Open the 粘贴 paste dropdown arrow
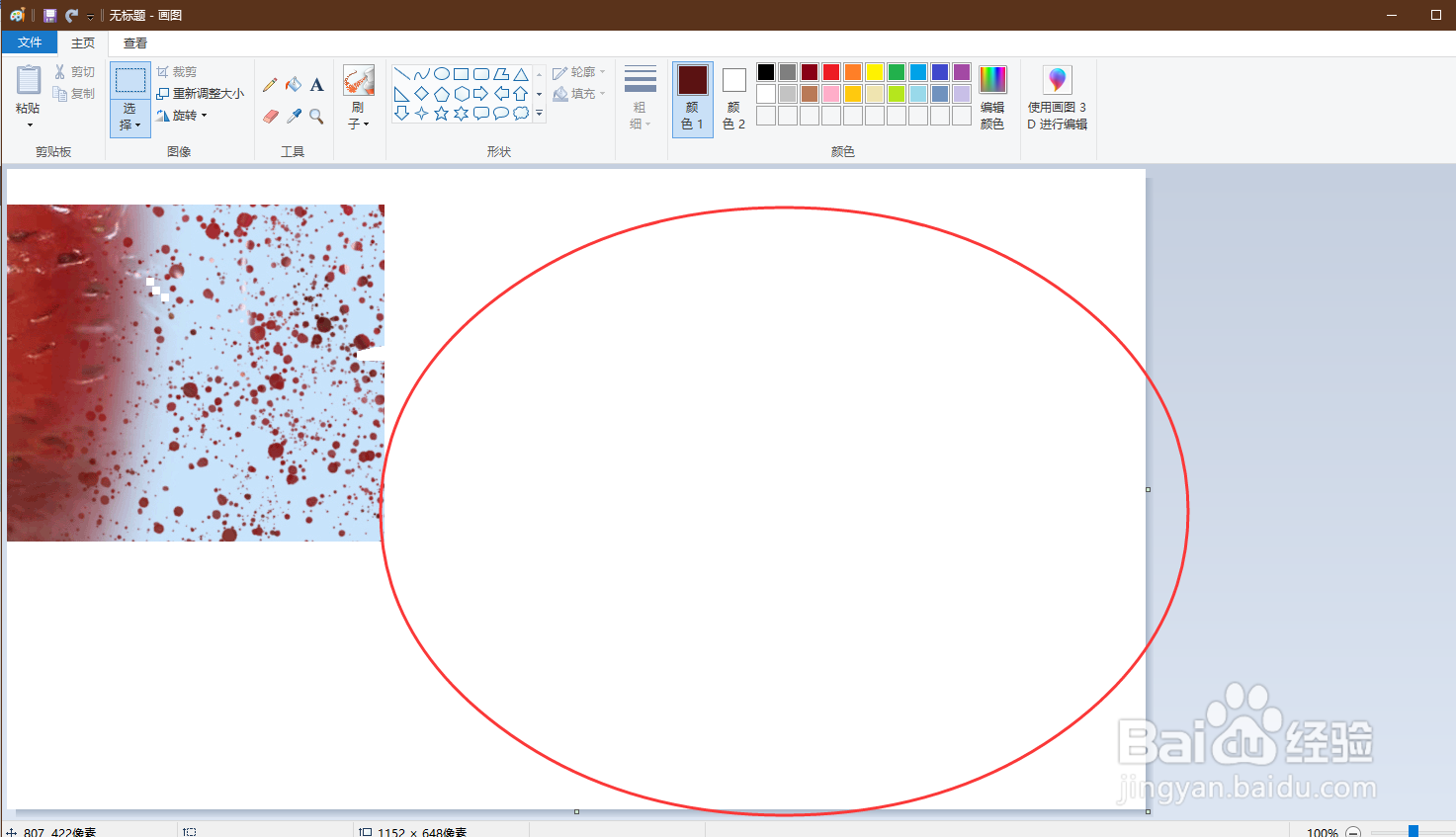1456x837 pixels. click(x=29, y=125)
